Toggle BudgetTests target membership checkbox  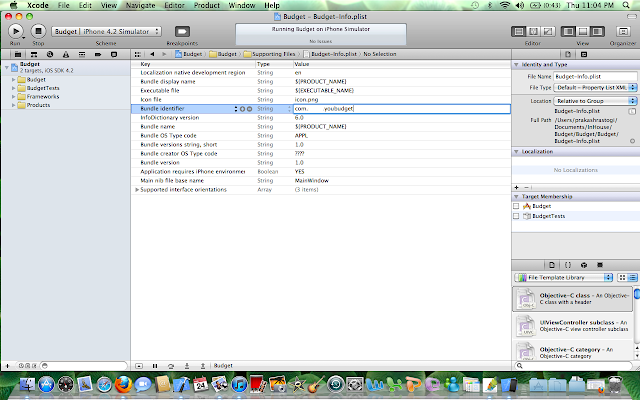[x=516, y=216]
